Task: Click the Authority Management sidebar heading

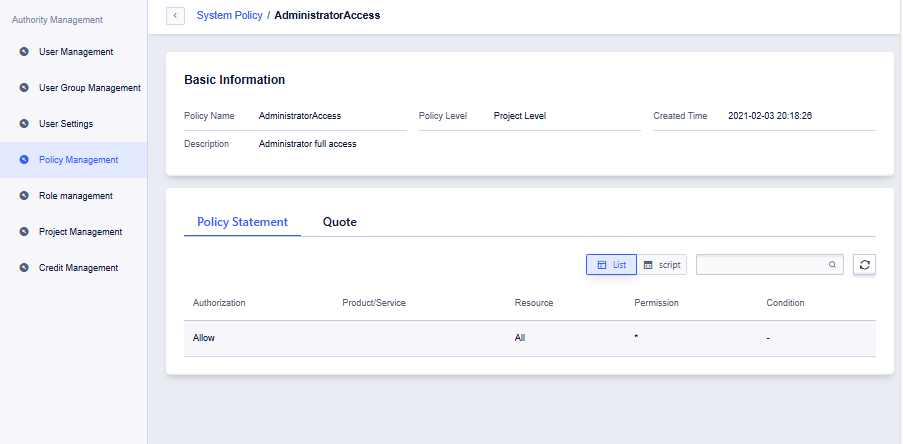Action: 57,20
